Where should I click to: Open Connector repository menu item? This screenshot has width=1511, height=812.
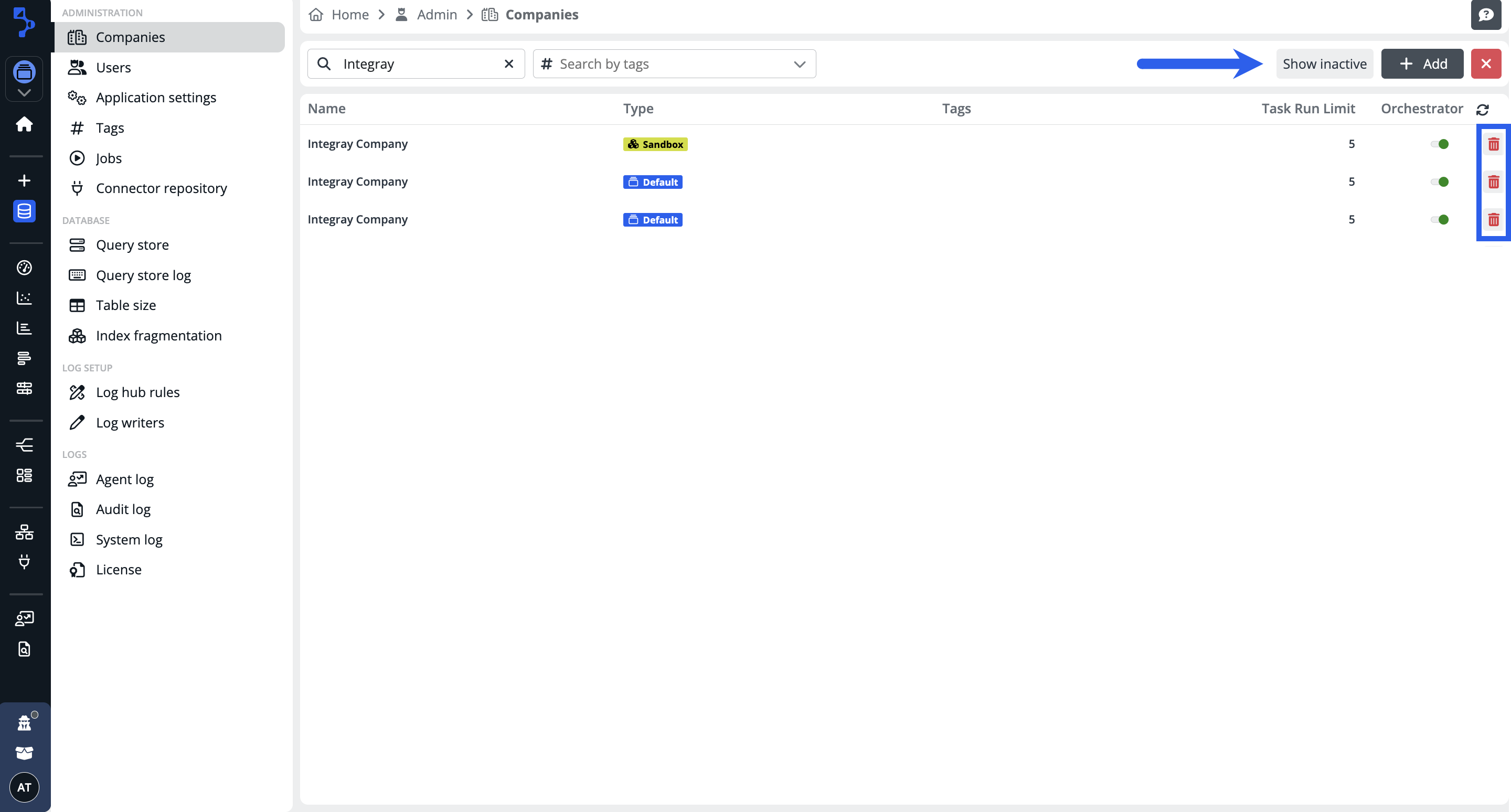161,188
